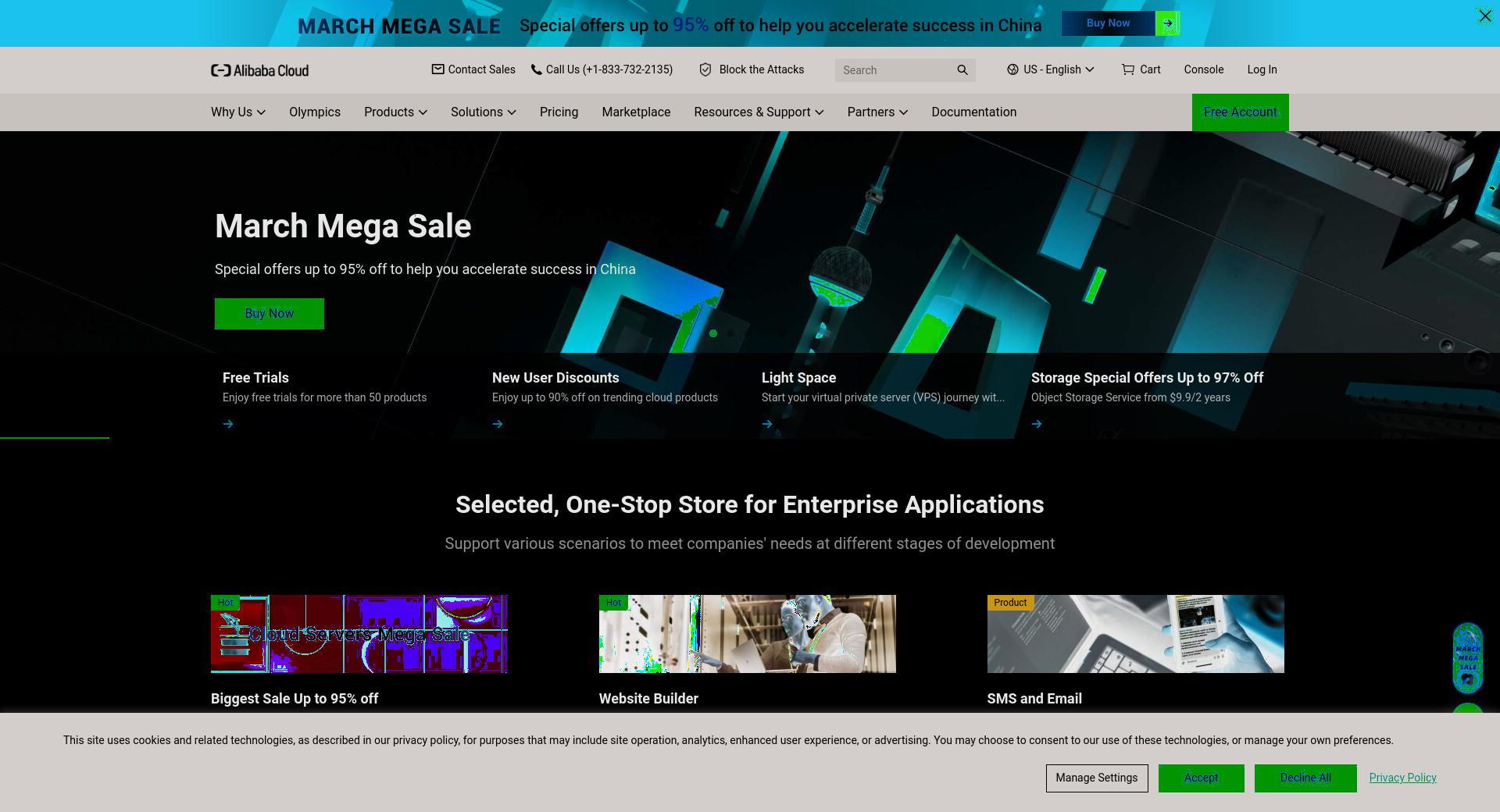Click the shield icon for Block the Attacks
1500x812 pixels.
click(705, 69)
